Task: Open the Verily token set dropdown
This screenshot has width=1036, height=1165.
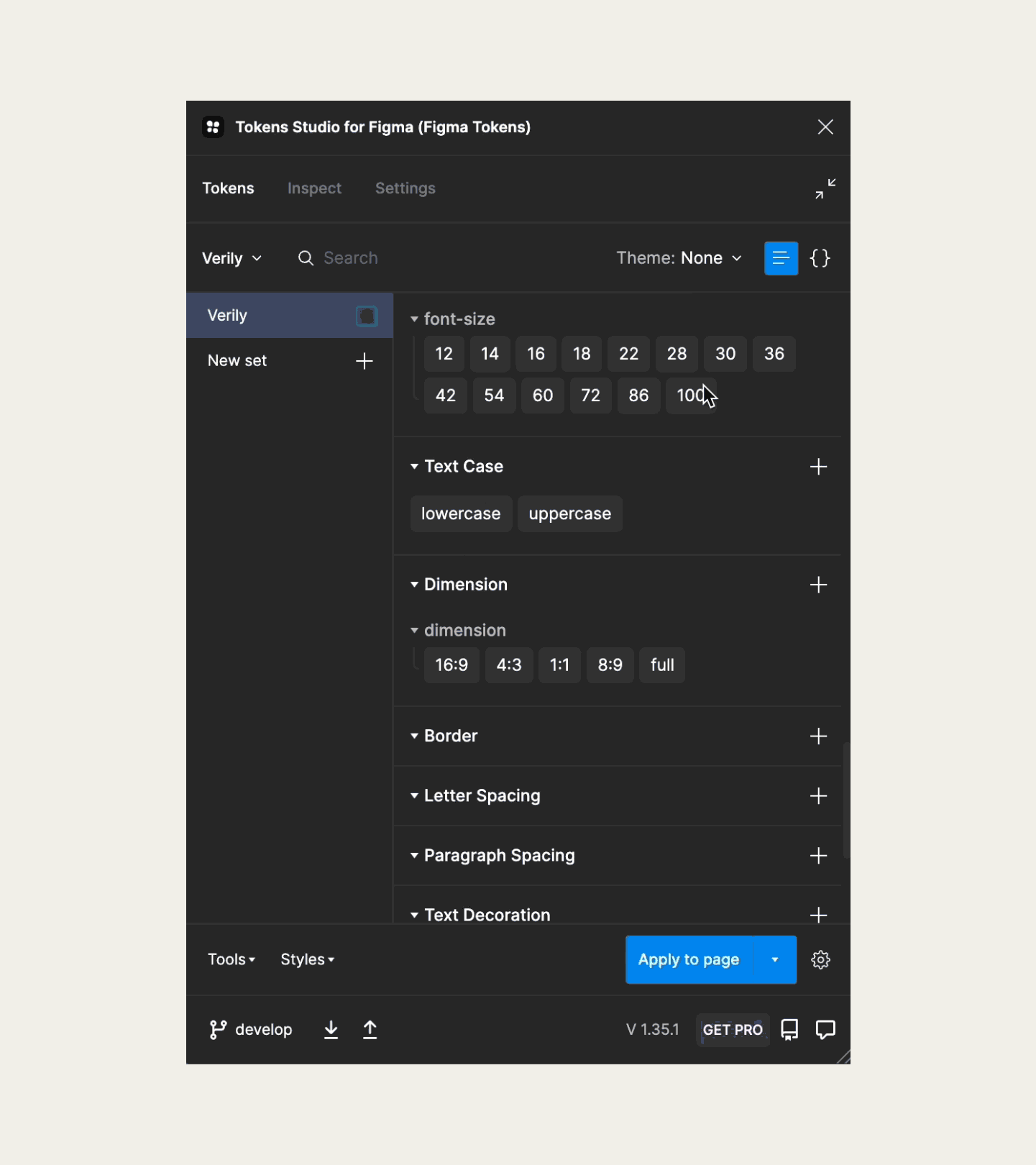Action: 232,258
